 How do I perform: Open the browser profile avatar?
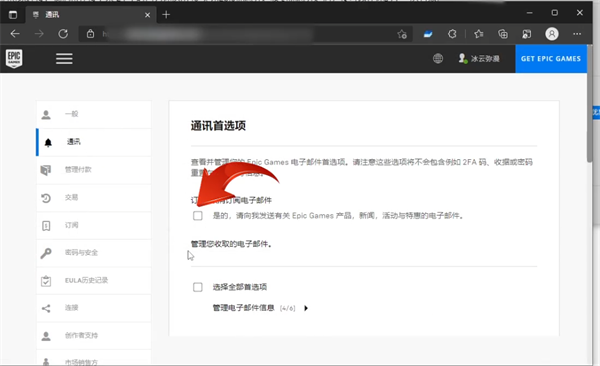(x=552, y=34)
